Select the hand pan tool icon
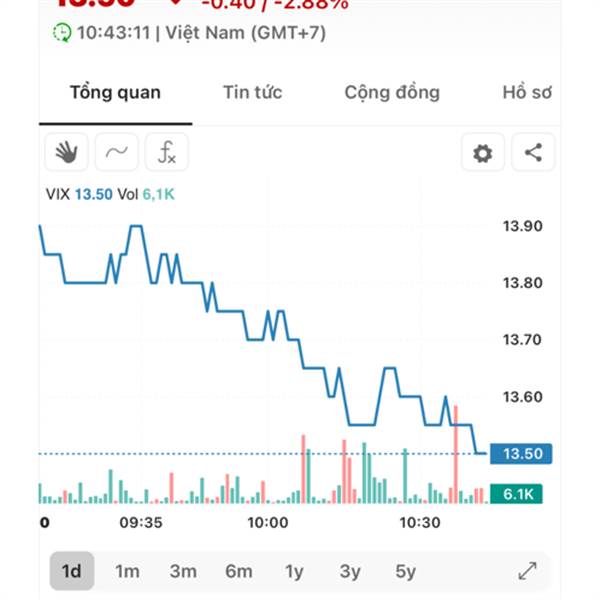This screenshot has height=600, width=600. 67,152
